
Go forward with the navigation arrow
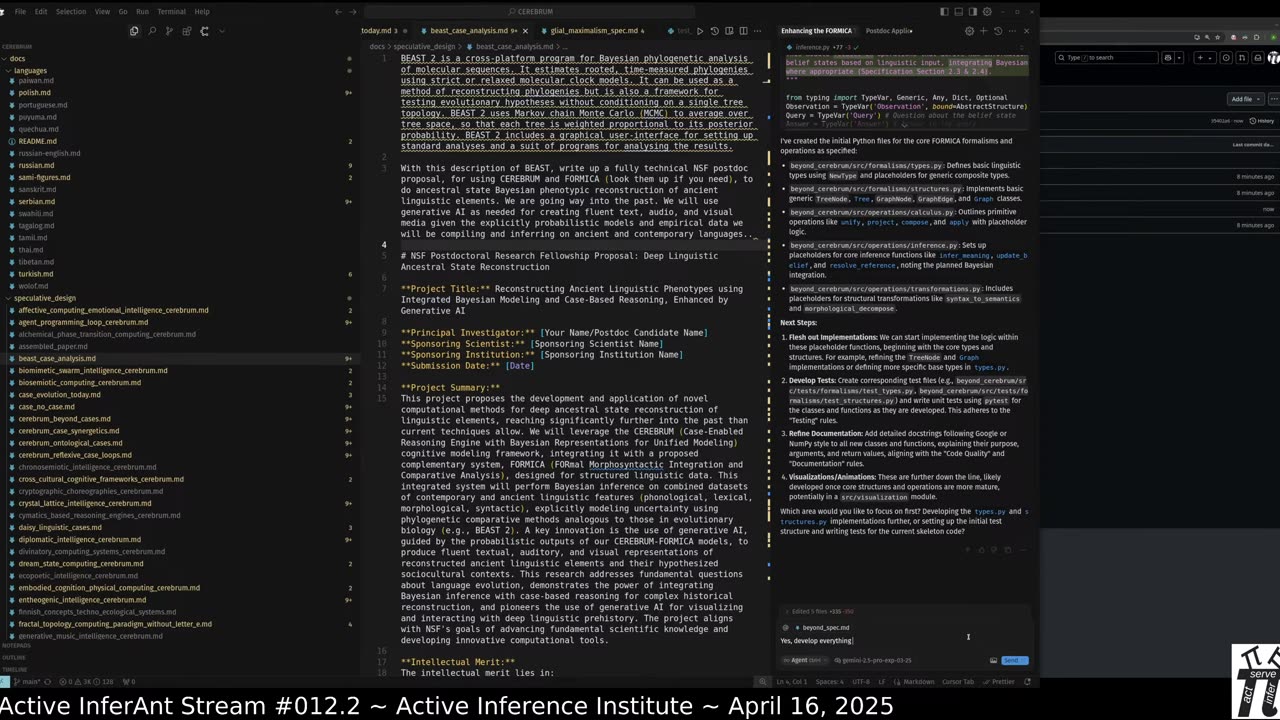click(x=354, y=12)
